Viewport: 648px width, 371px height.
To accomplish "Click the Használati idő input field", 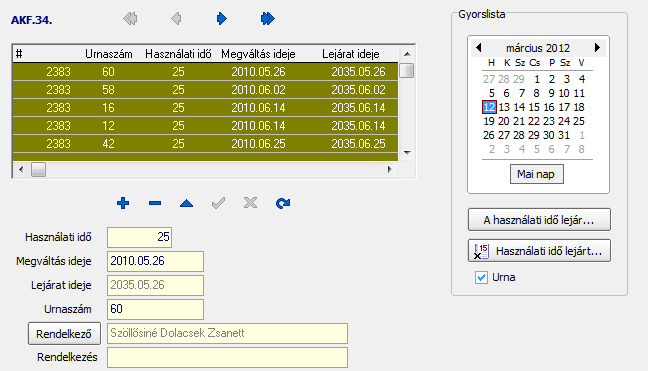I will pos(139,237).
